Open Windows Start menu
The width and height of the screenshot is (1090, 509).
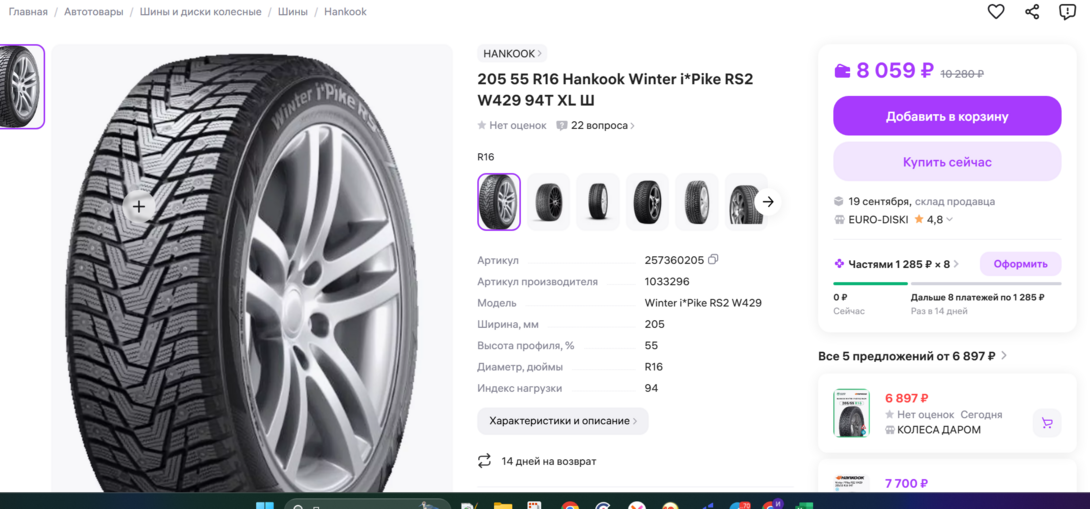pos(265,504)
